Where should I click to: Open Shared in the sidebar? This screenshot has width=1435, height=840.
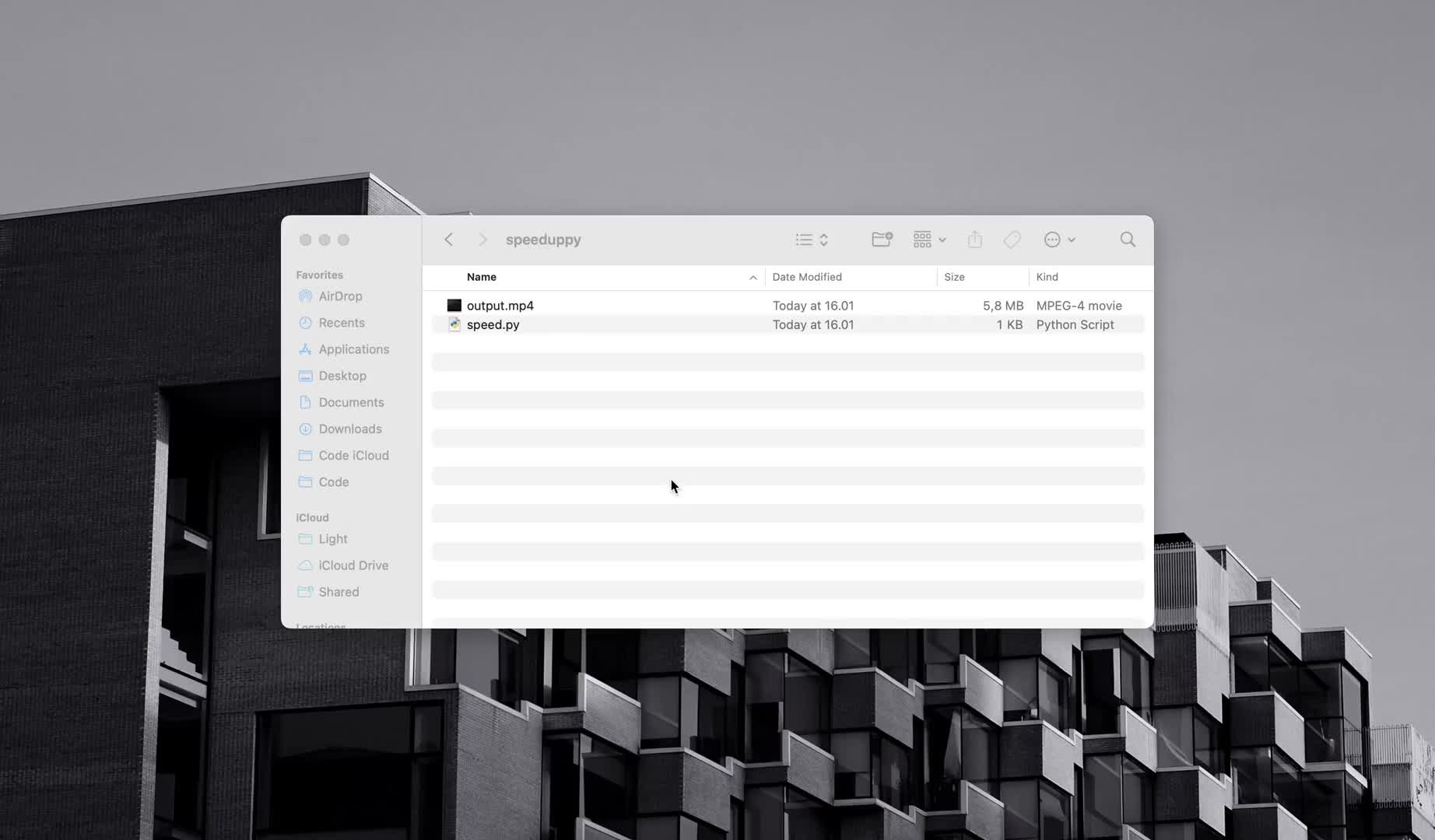[x=339, y=592]
